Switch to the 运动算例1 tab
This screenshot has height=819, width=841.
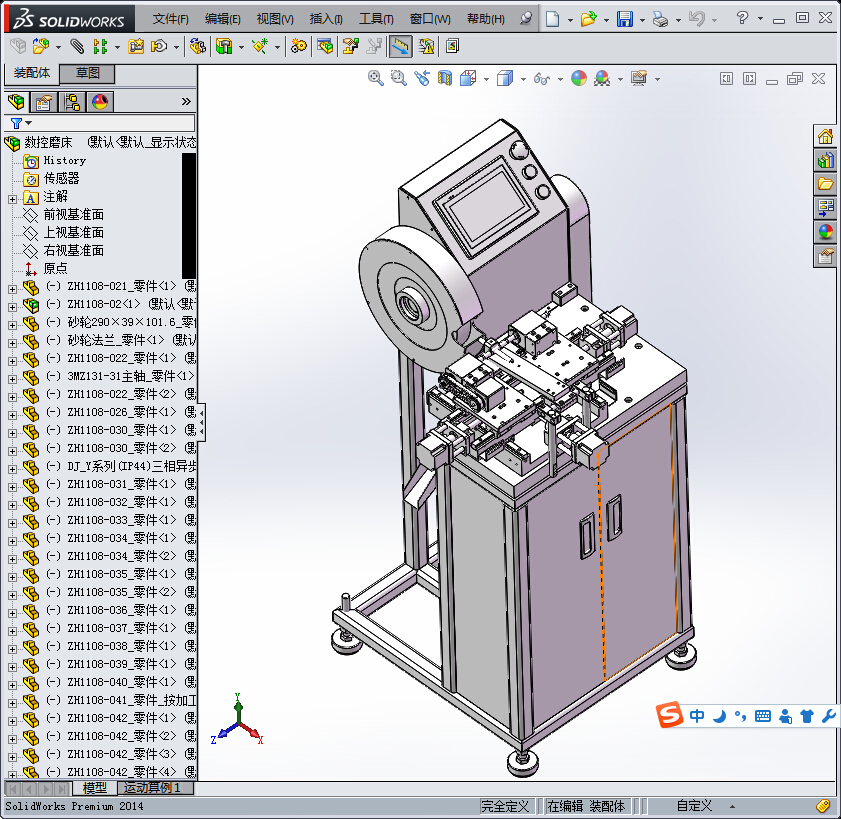click(x=155, y=788)
